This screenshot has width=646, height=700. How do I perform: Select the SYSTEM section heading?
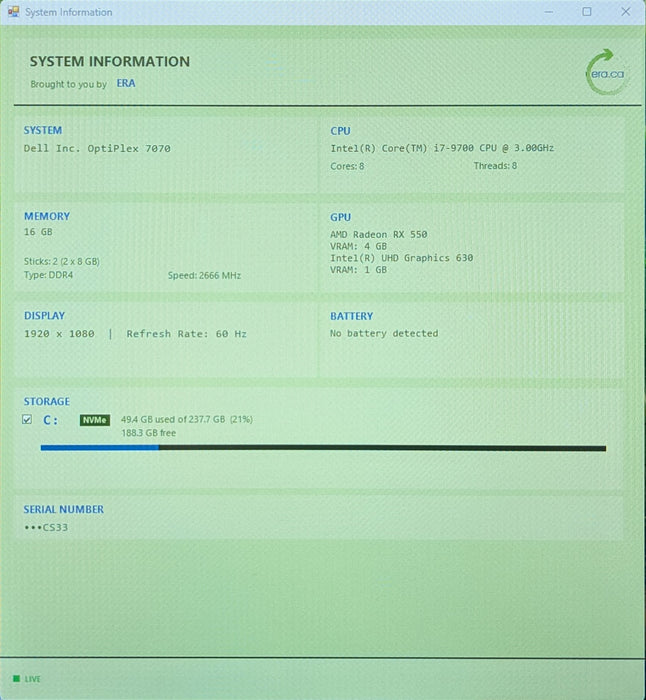[43, 130]
